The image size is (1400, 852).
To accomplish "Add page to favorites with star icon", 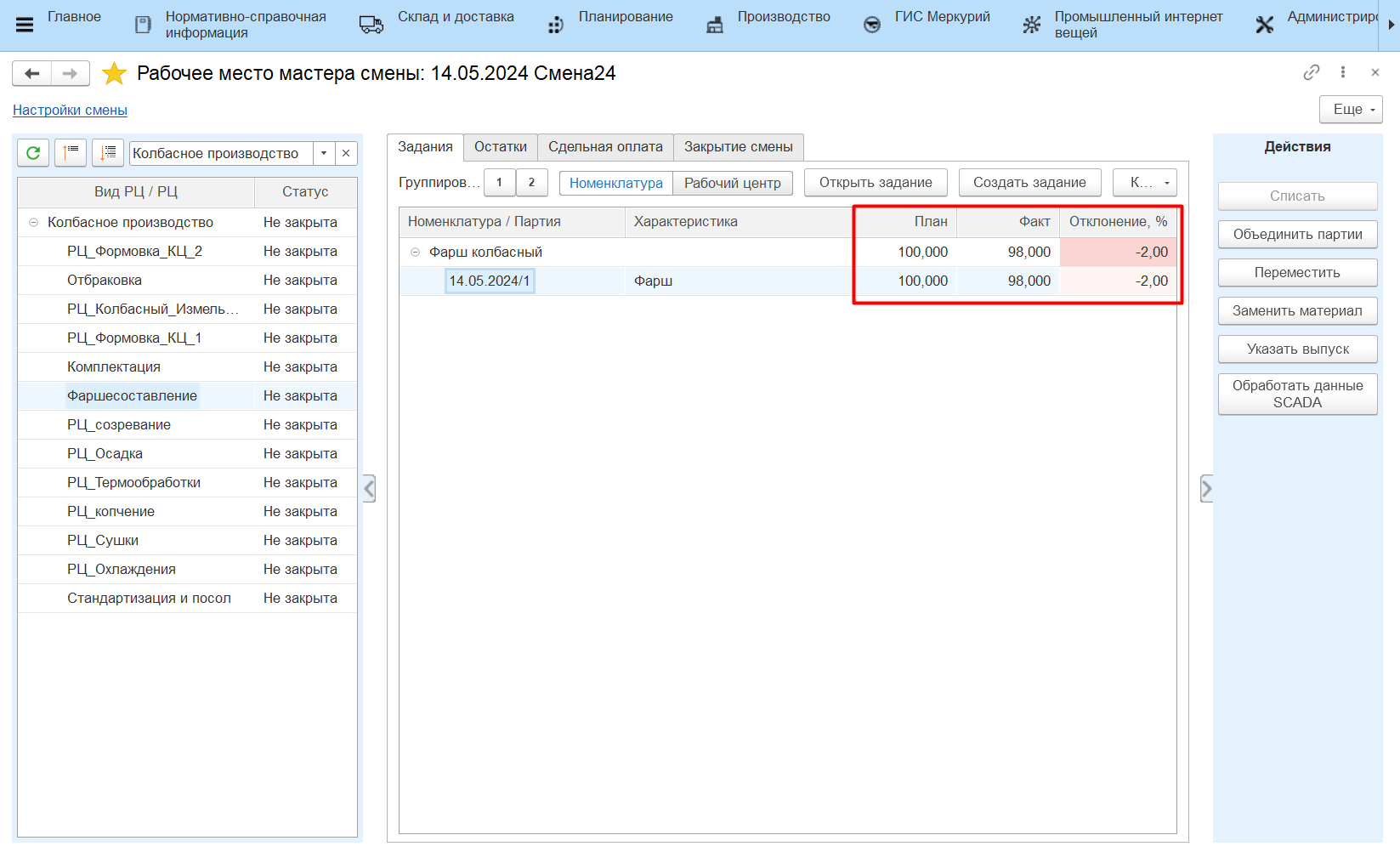I will [x=114, y=74].
